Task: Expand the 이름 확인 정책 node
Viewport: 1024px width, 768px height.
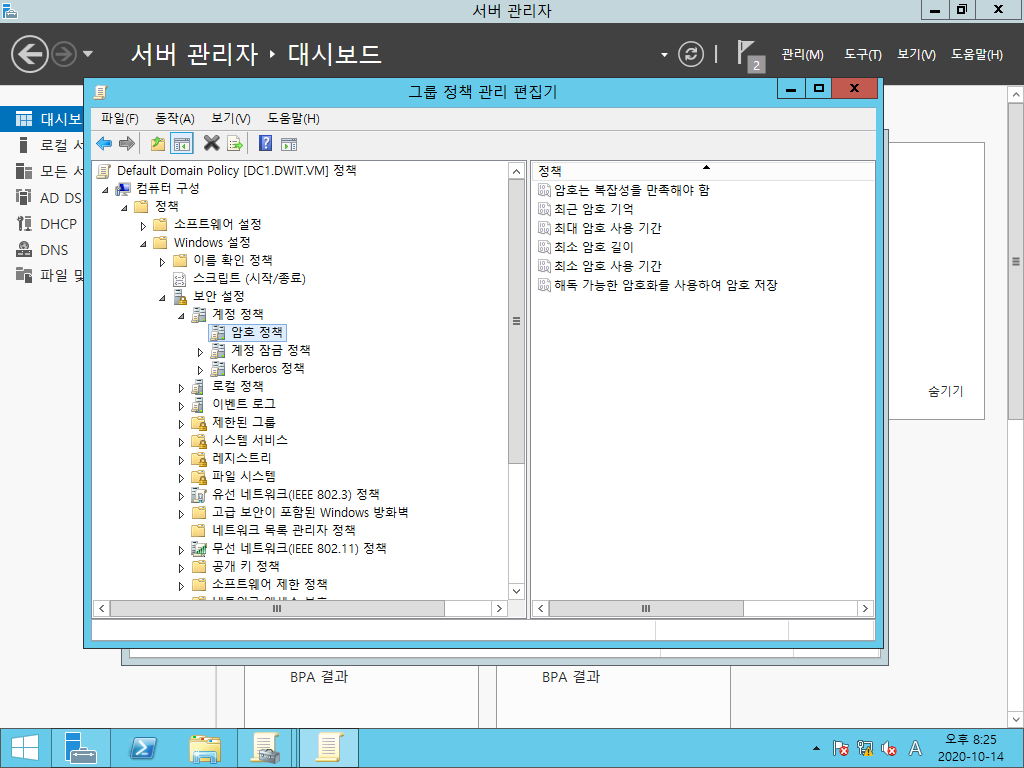Action: [162, 262]
